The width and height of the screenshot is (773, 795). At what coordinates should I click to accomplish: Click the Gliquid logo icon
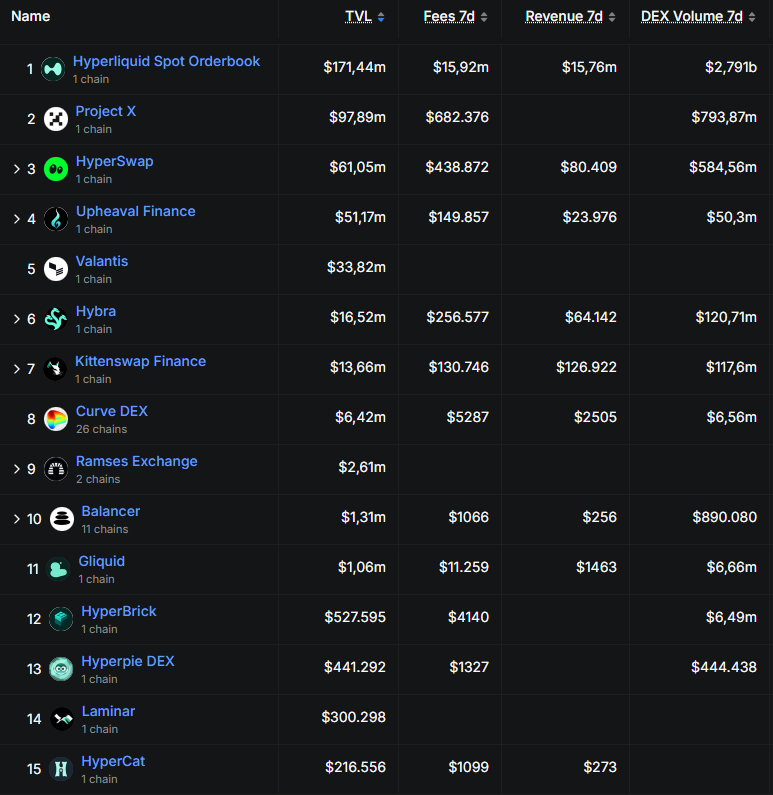point(58,569)
